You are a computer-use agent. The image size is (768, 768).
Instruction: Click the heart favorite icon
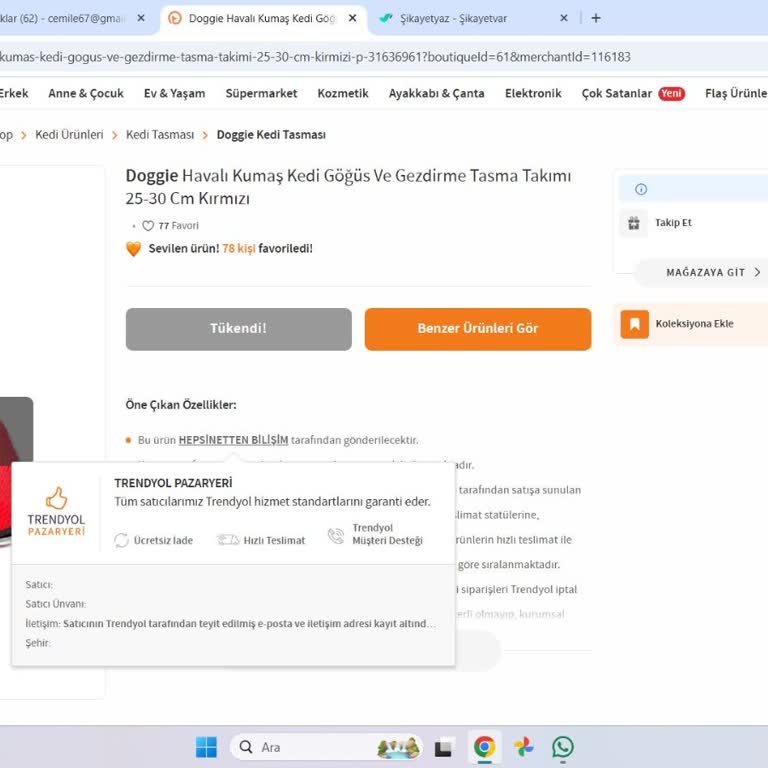[148, 226]
